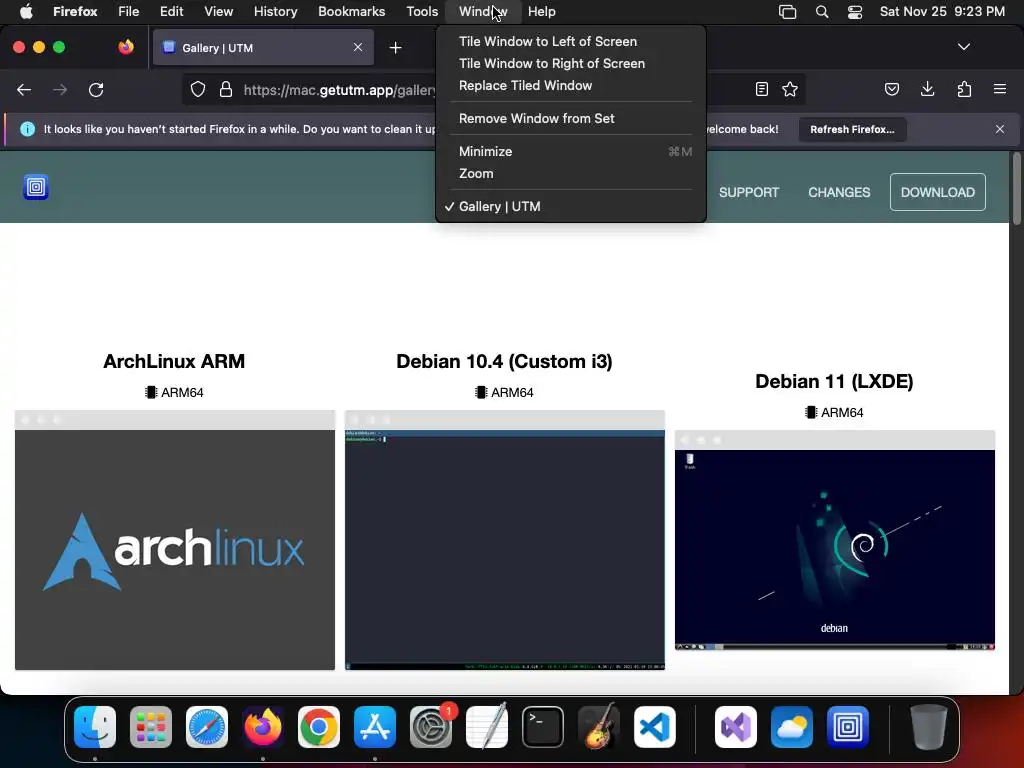Toggle reader view icon in address bar

(761, 89)
